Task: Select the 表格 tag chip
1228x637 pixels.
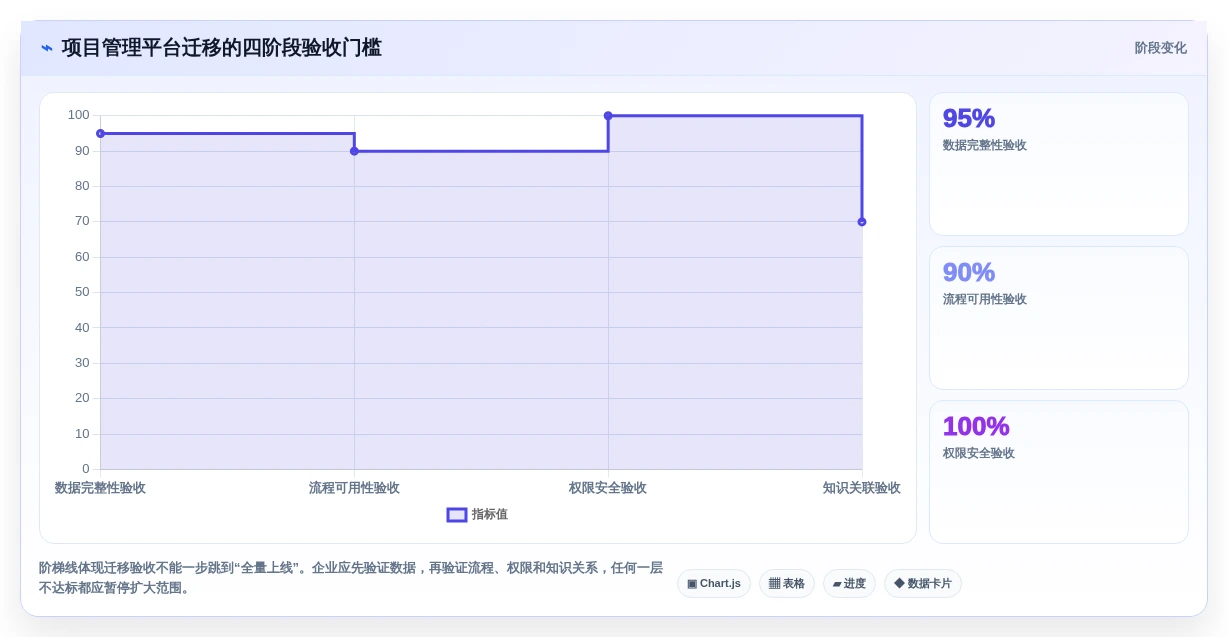Action: [787, 584]
